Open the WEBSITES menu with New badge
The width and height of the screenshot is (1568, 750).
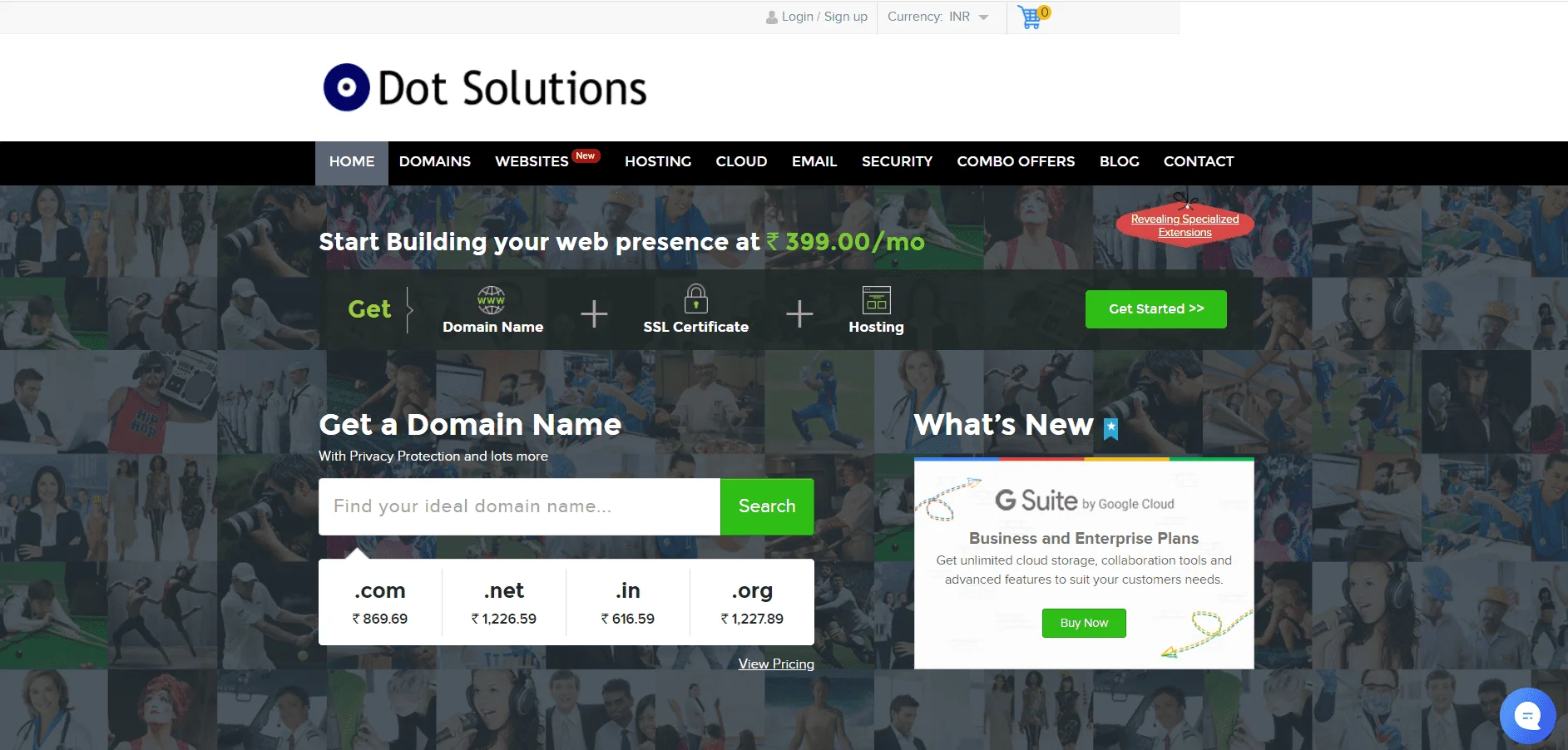pos(532,162)
